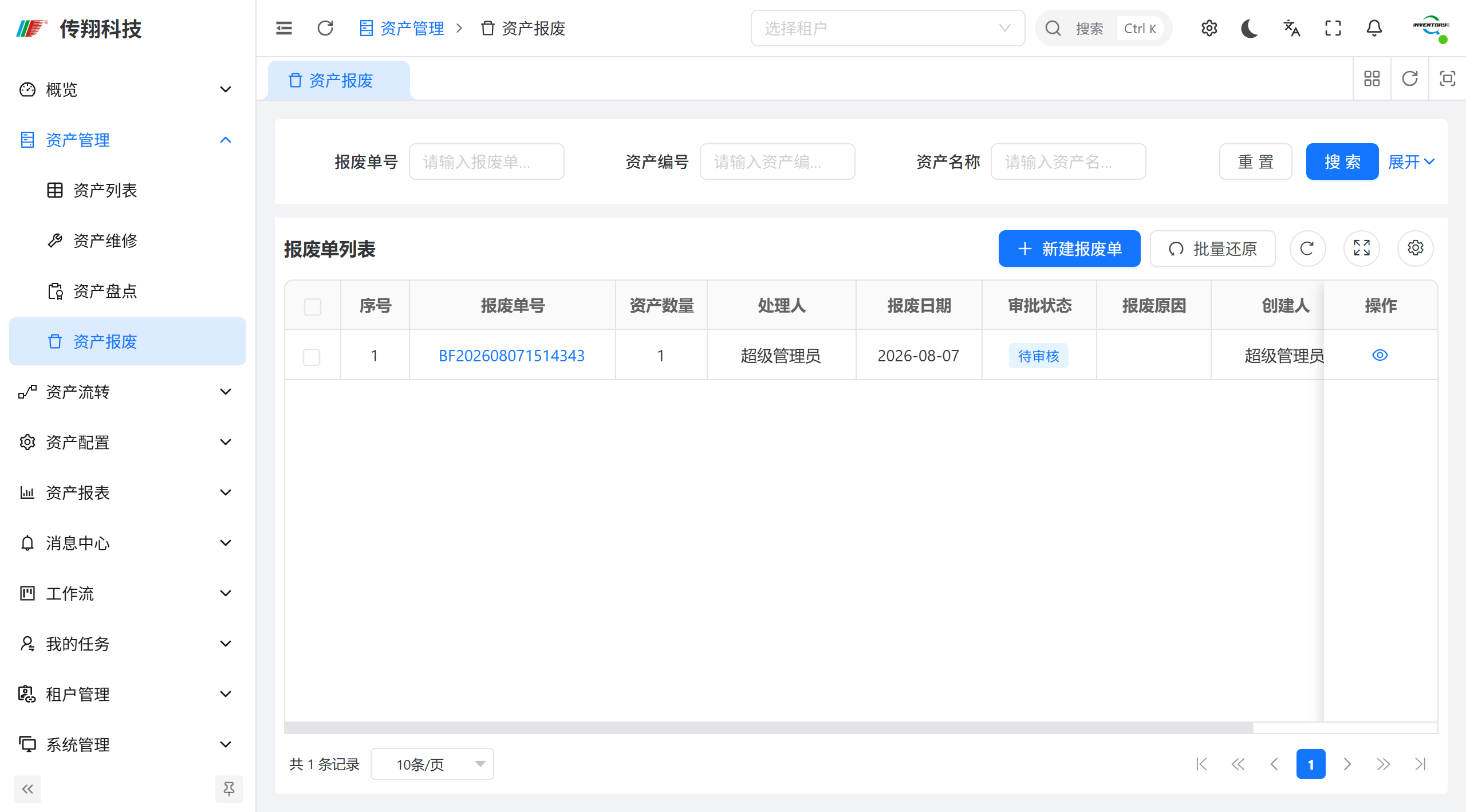Open the settings gear in the top bar
1466x812 pixels.
click(1209, 28)
